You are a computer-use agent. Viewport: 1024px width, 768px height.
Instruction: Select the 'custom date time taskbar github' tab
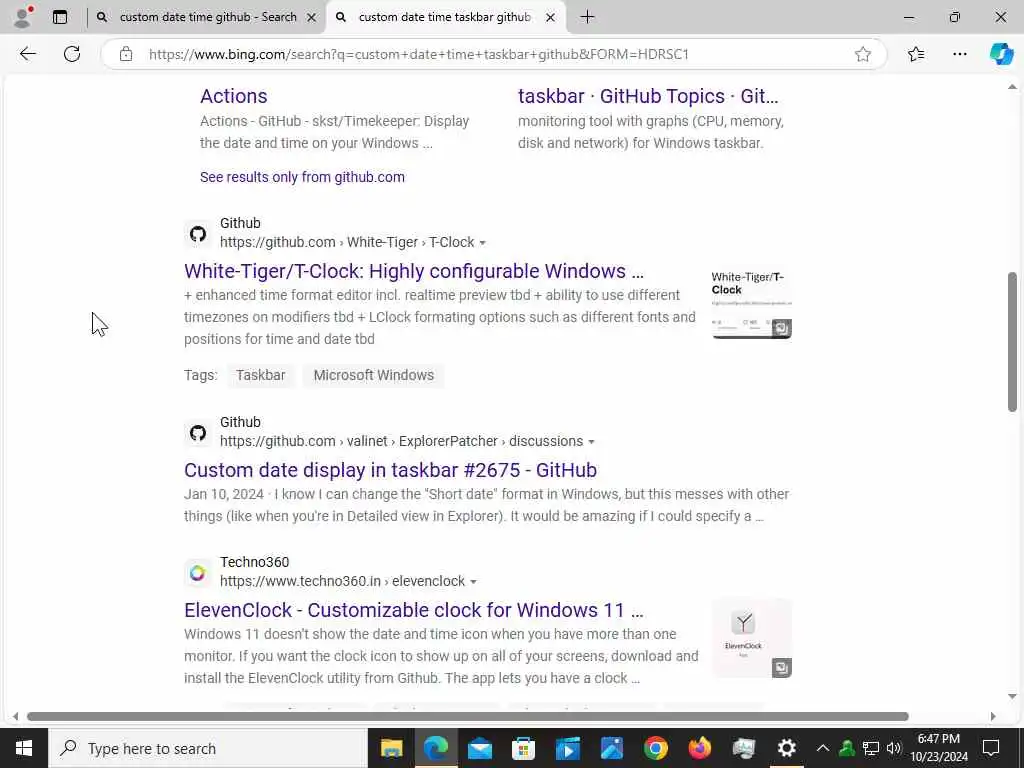[x=445, y=17]
